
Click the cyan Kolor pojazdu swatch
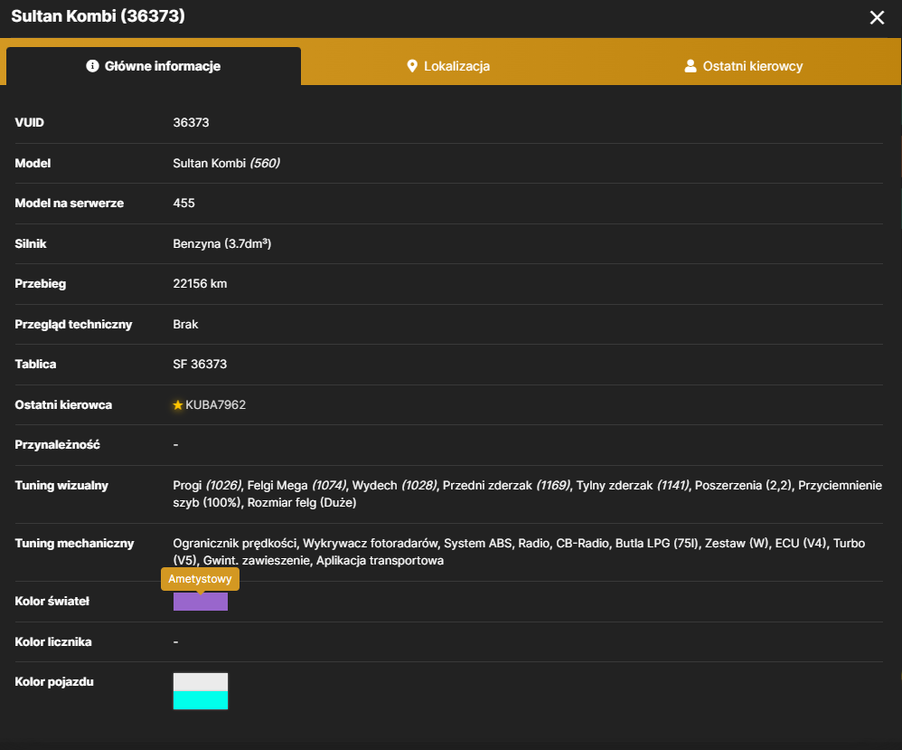coord(200,700)
